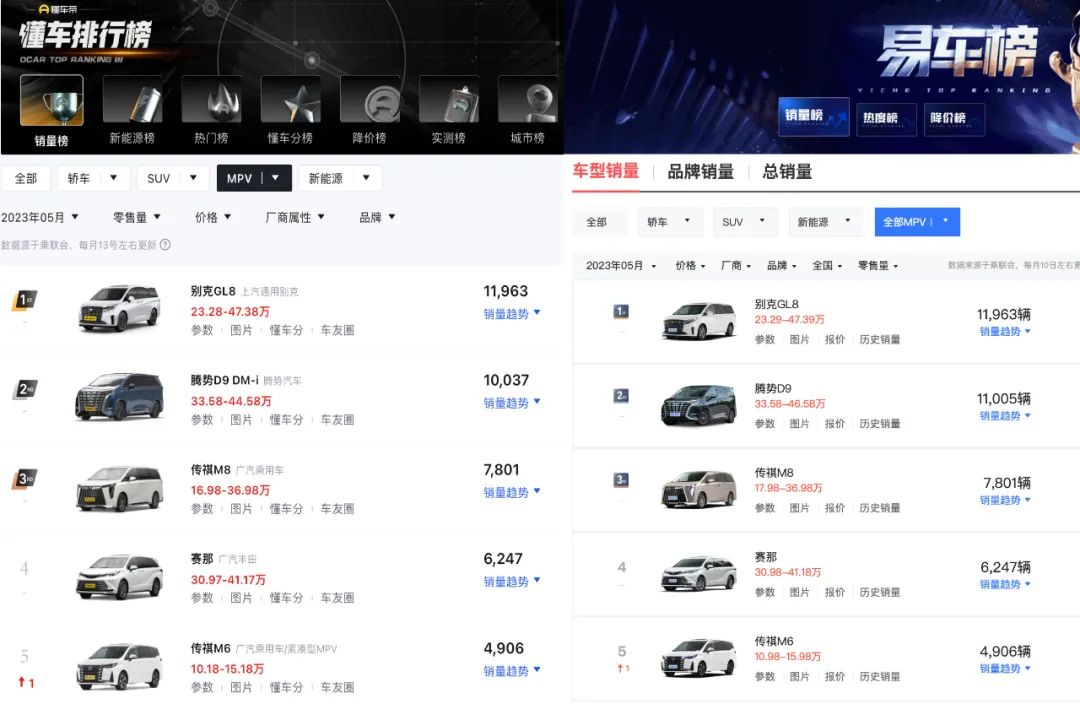Open the 别克GL8 car photo on 懂车帝

120,308
